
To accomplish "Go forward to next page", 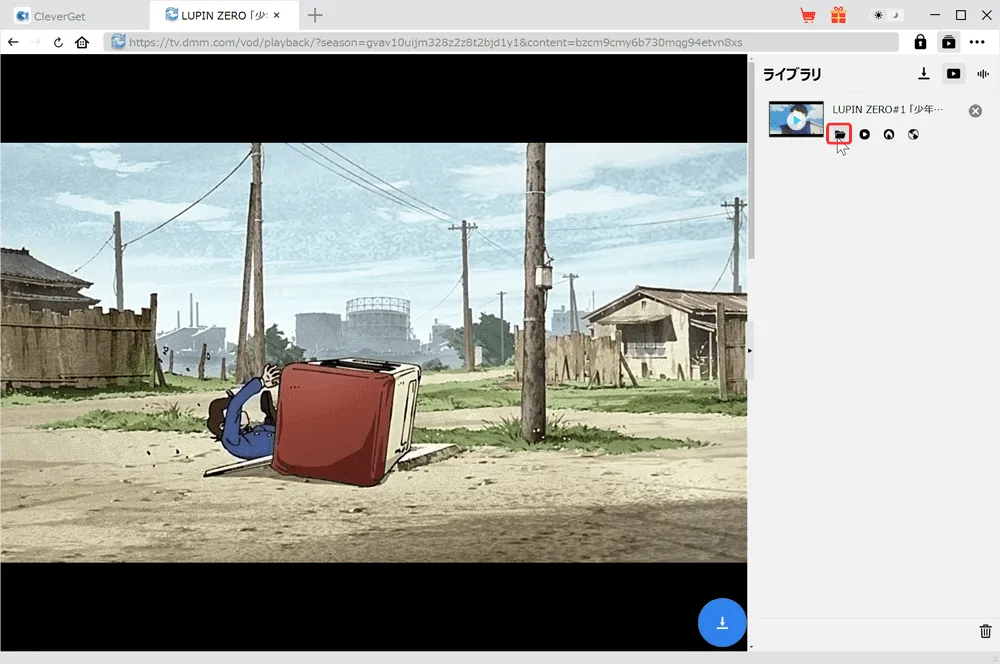I will tap(36, 42).
